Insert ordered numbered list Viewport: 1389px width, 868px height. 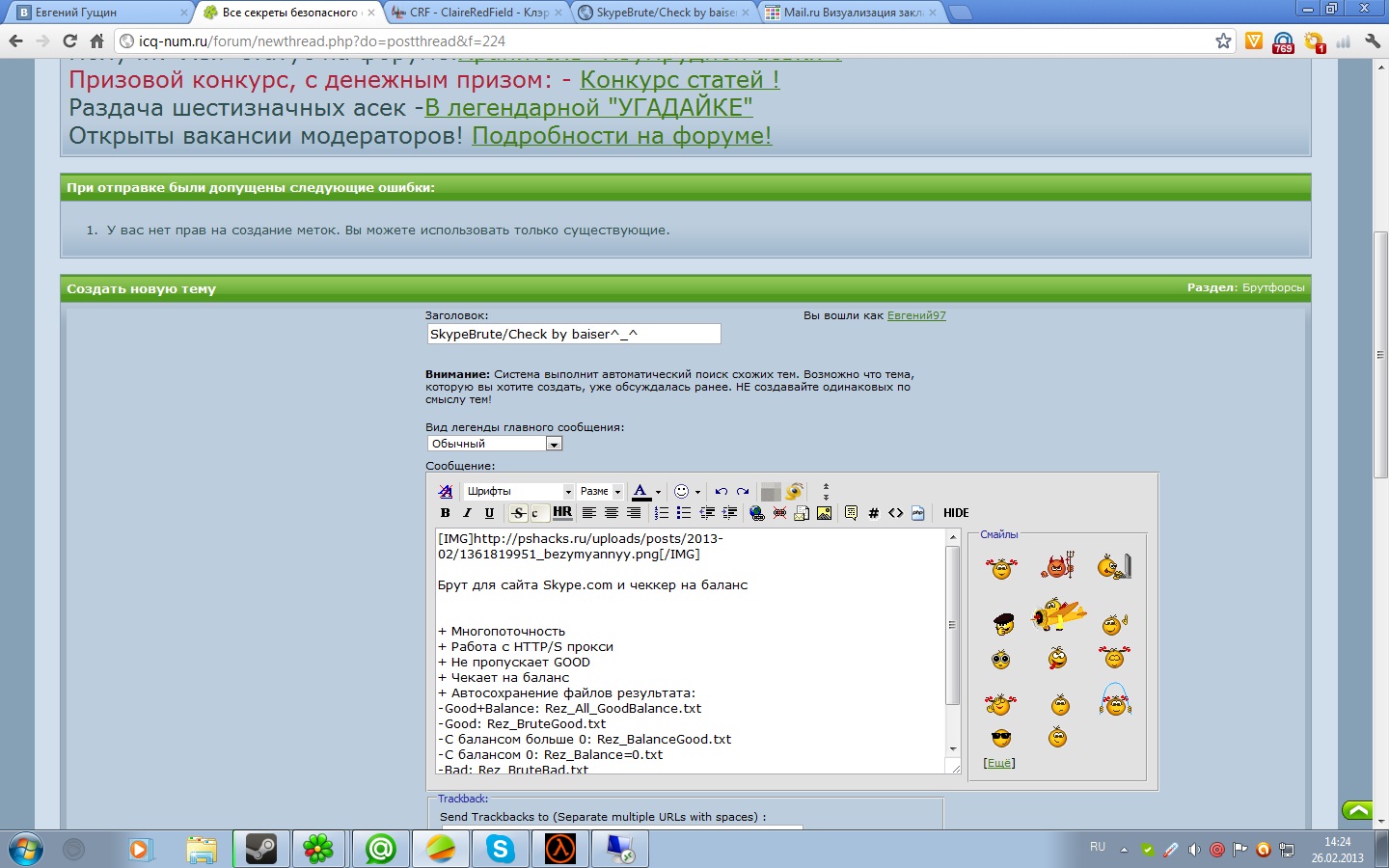point(662,513)
